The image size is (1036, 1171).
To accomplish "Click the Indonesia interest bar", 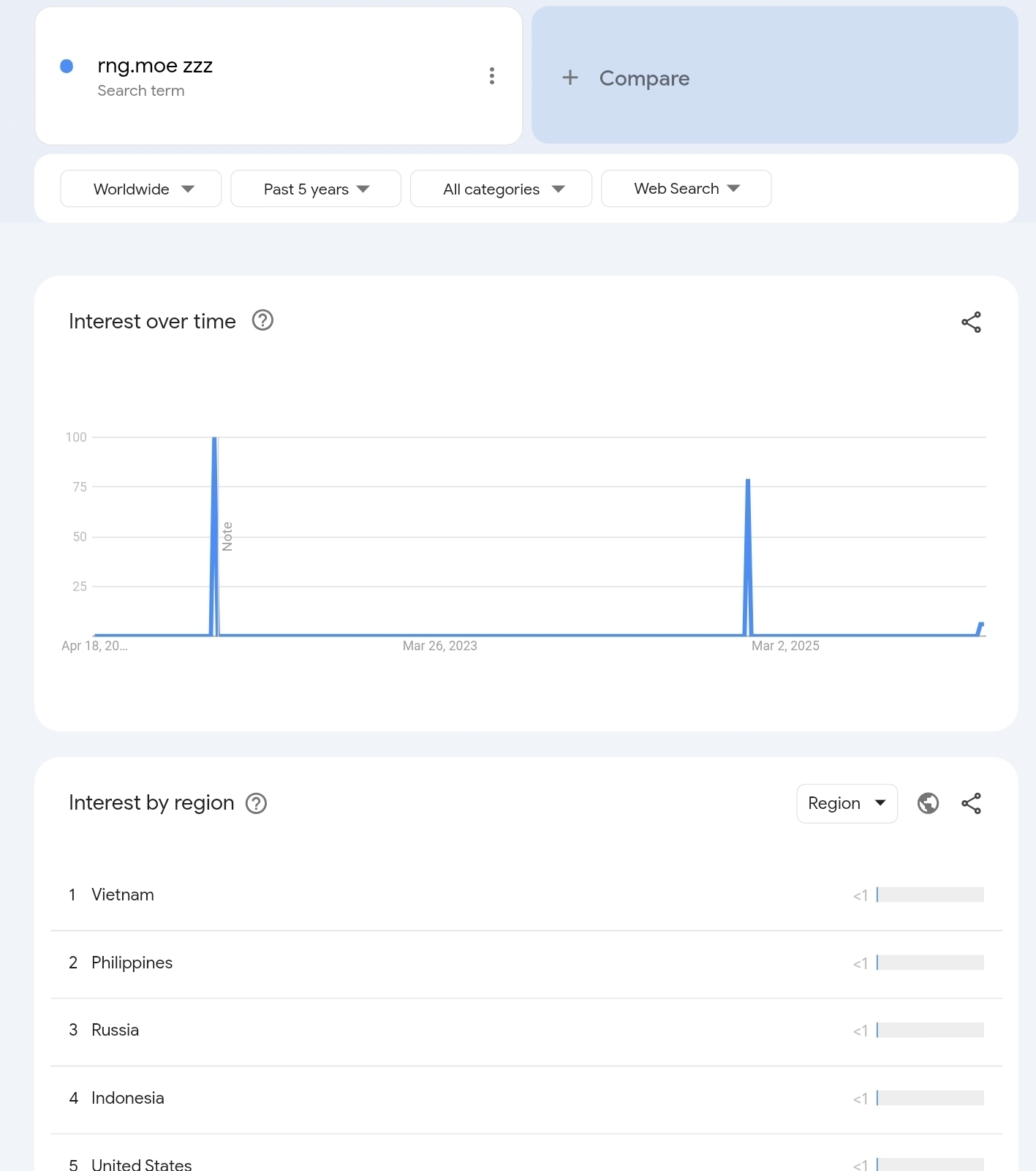I will [x=930, y=1099].
